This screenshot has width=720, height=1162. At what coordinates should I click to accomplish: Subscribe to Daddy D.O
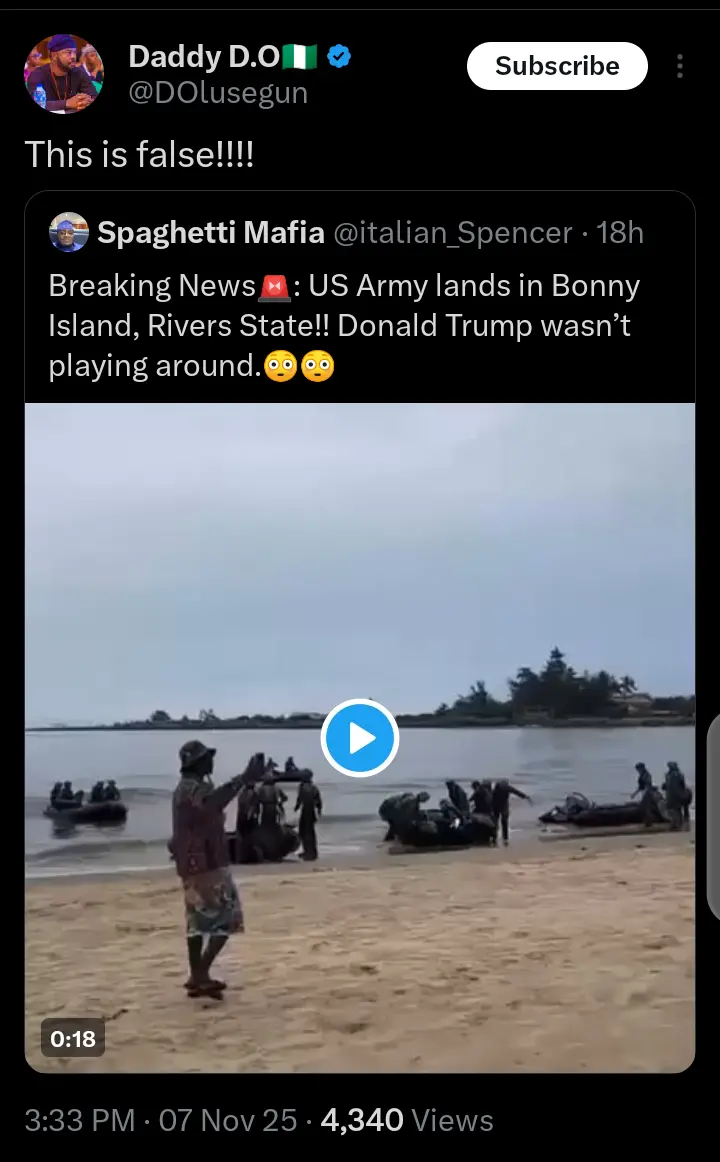click(x=557, y=66)
